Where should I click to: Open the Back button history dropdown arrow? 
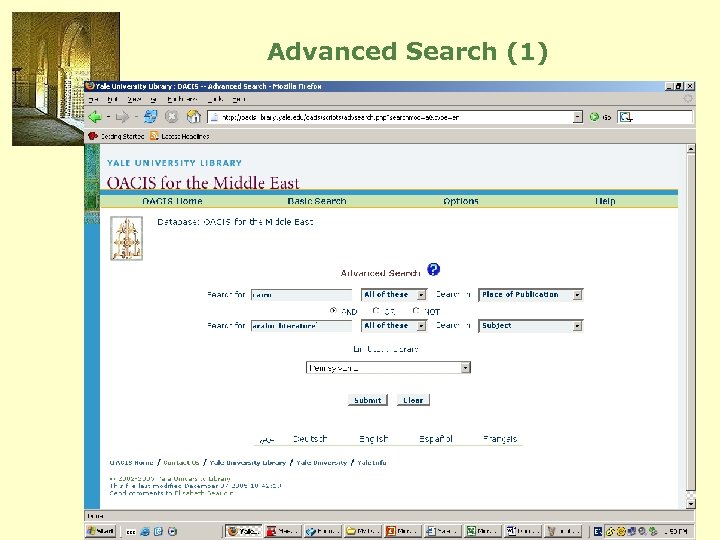coord(108,117)
